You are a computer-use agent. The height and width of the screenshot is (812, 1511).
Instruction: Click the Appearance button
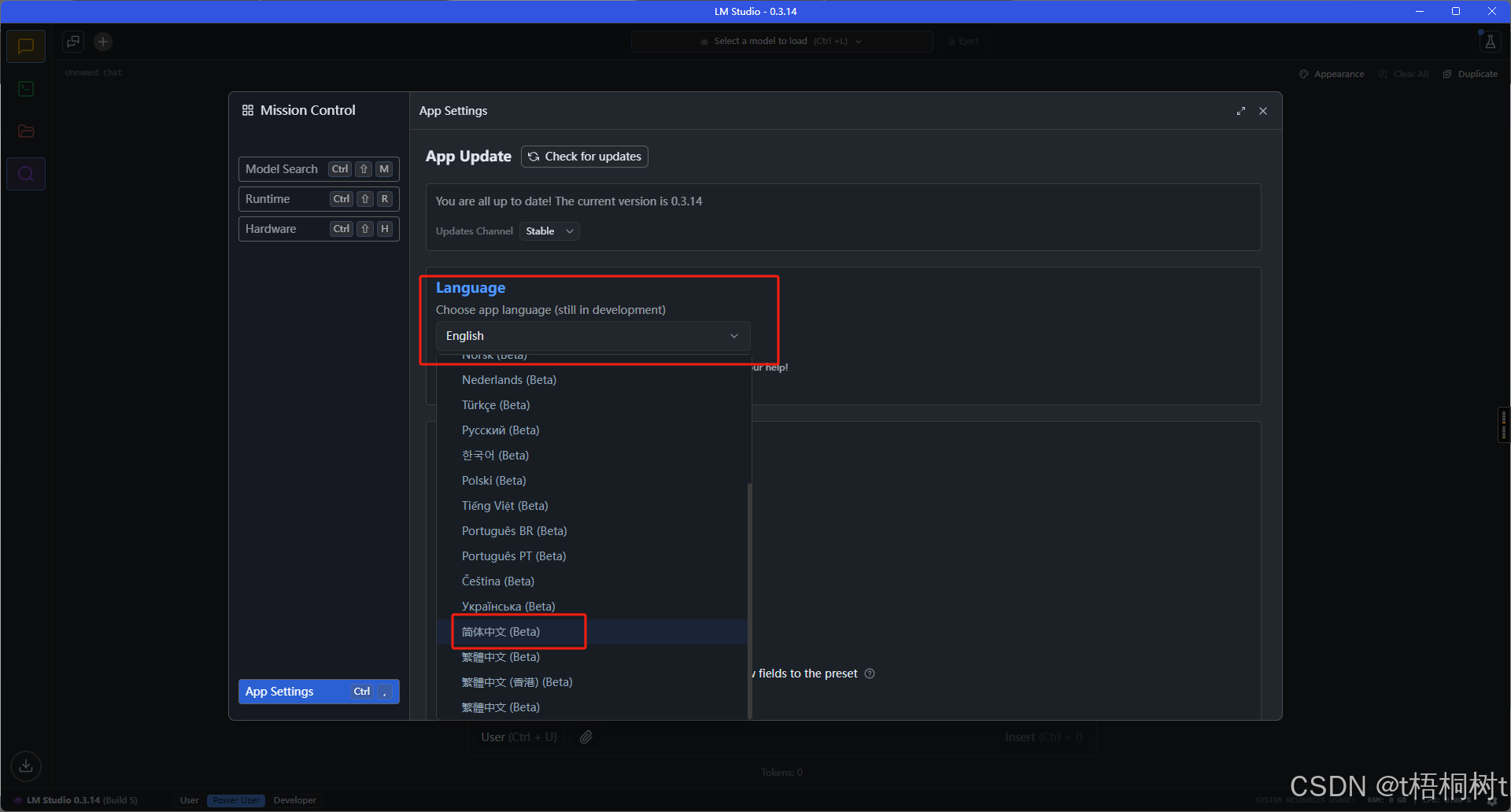(x=1332, y=74)
